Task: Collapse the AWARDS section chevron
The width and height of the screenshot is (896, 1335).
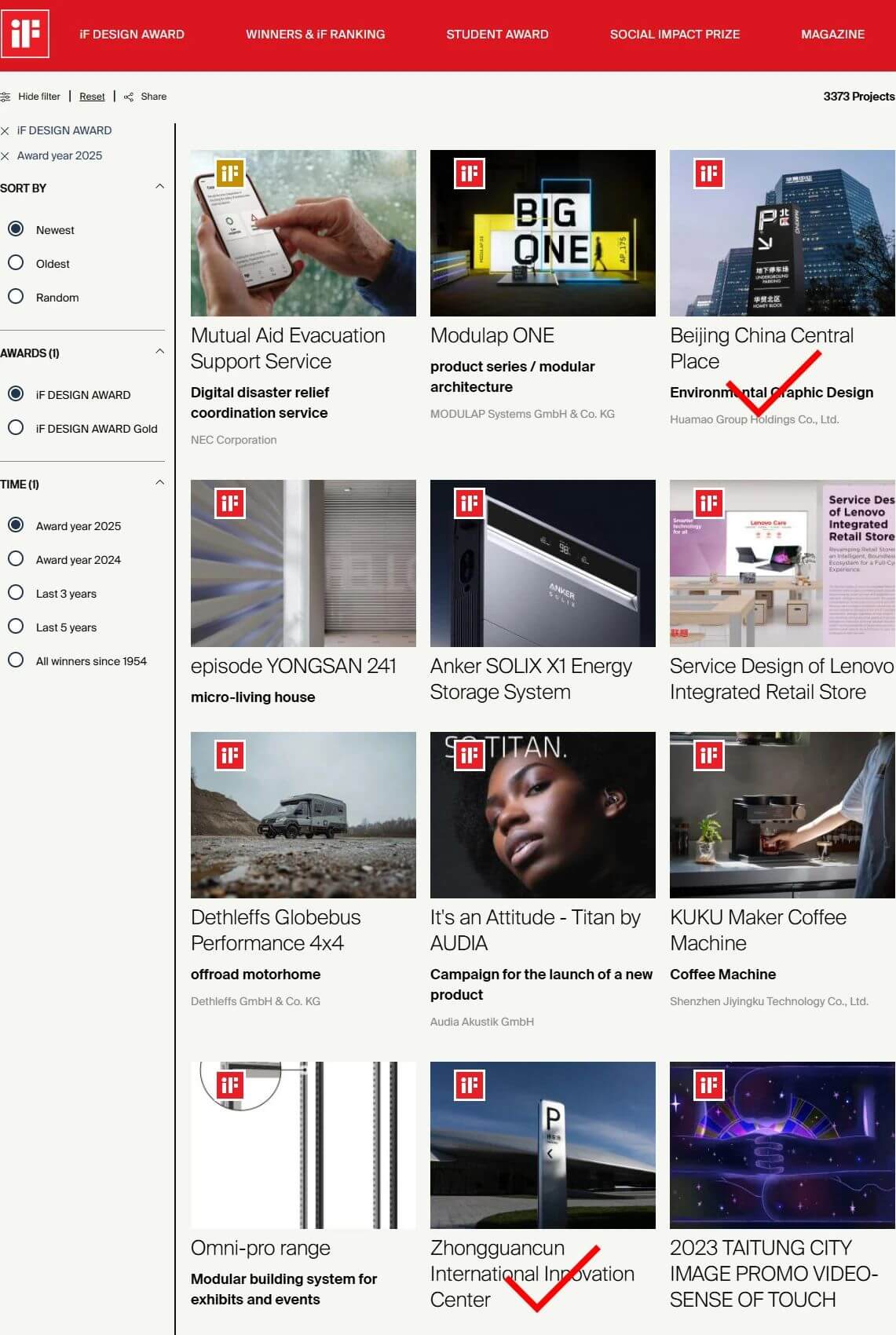Action: pos(159,352)
